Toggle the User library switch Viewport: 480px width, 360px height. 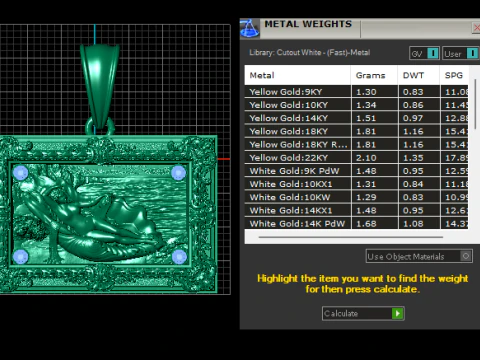(x=472, y=53)
